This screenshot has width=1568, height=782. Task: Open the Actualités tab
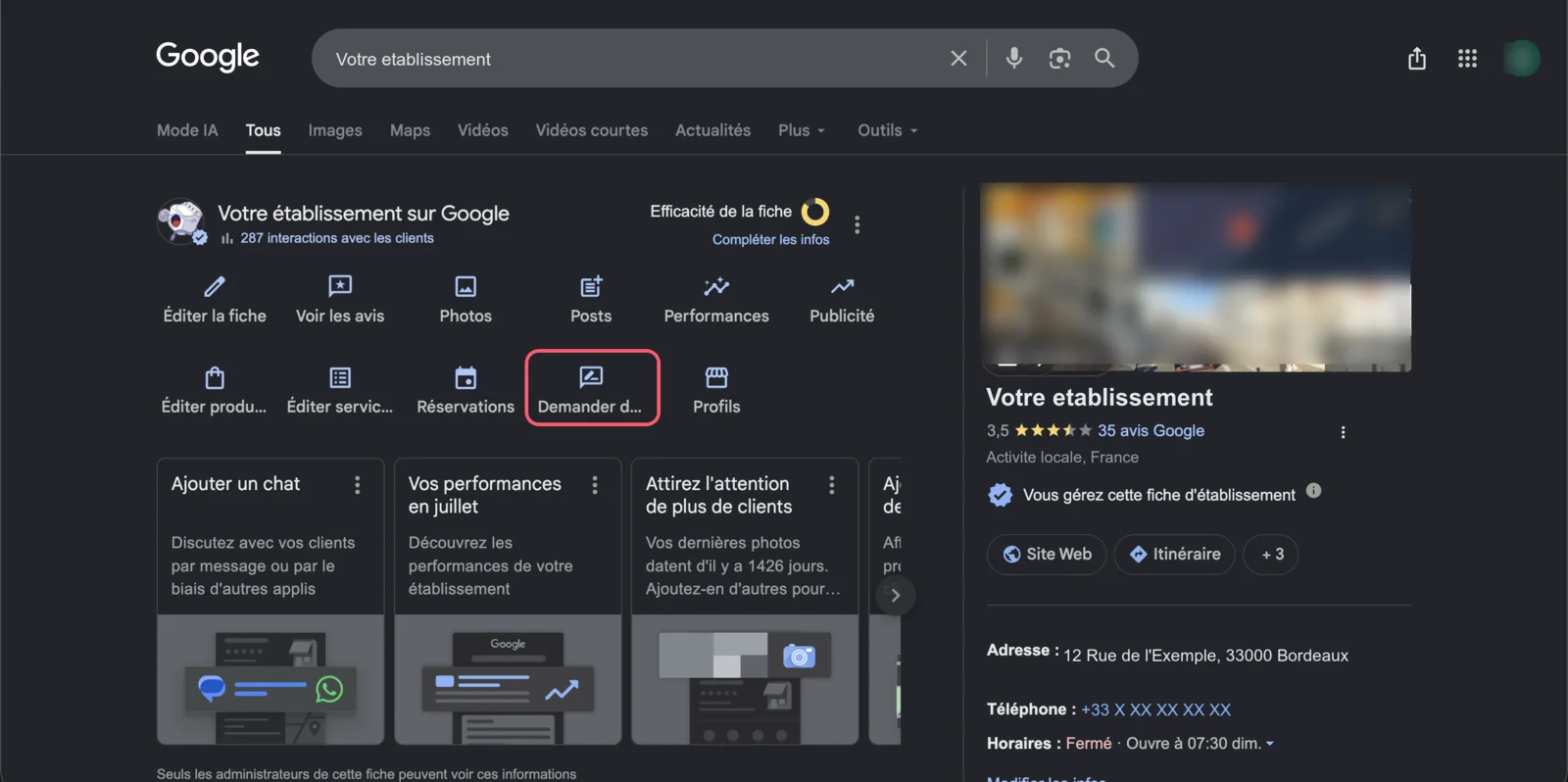coord(713,130)
